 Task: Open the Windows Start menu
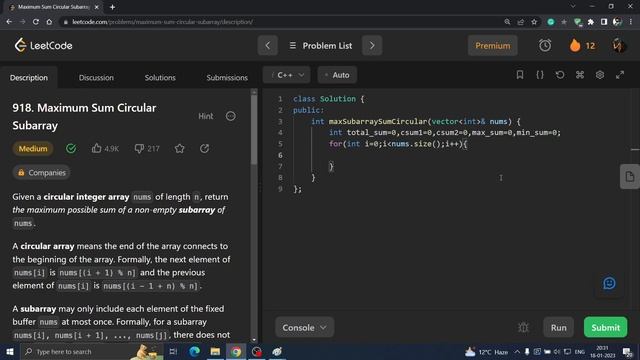9,351
